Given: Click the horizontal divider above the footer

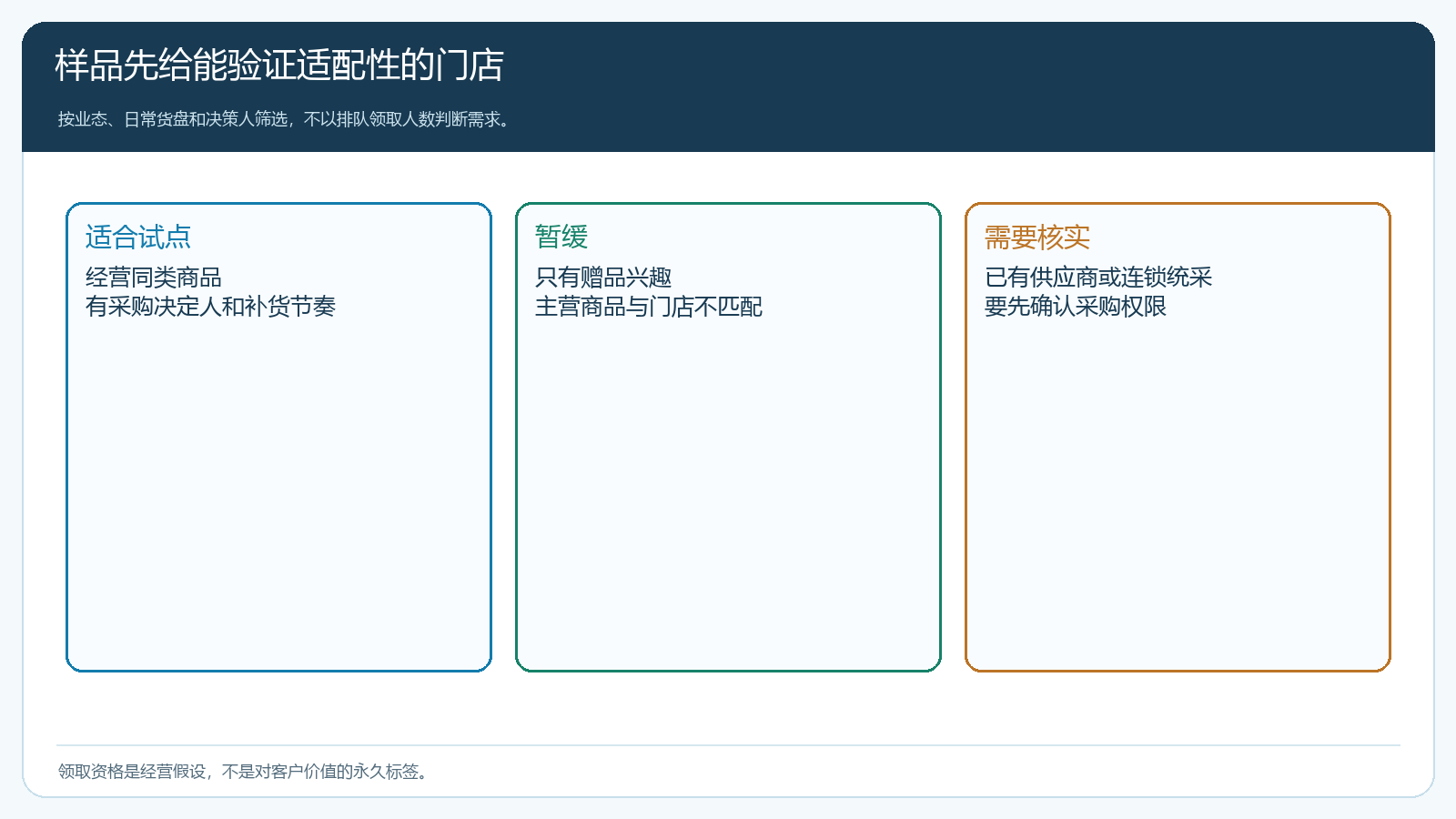Looking at the screenshot, I should coord(728,745).
